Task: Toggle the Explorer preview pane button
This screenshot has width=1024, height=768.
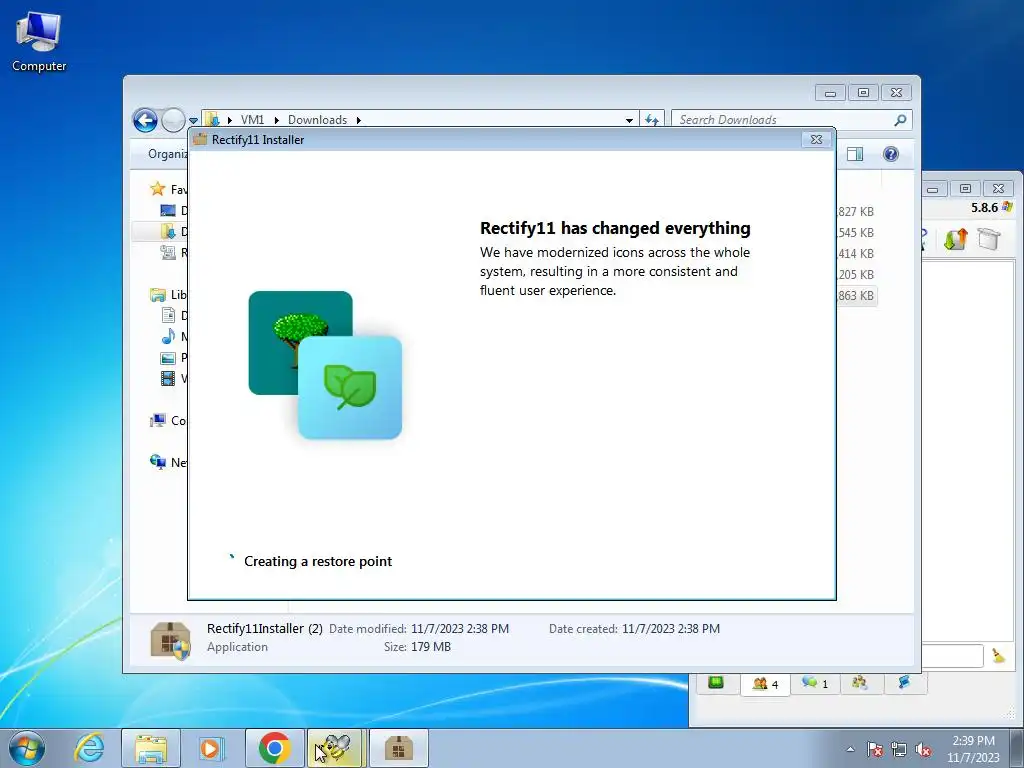Action: click(855, 153)
